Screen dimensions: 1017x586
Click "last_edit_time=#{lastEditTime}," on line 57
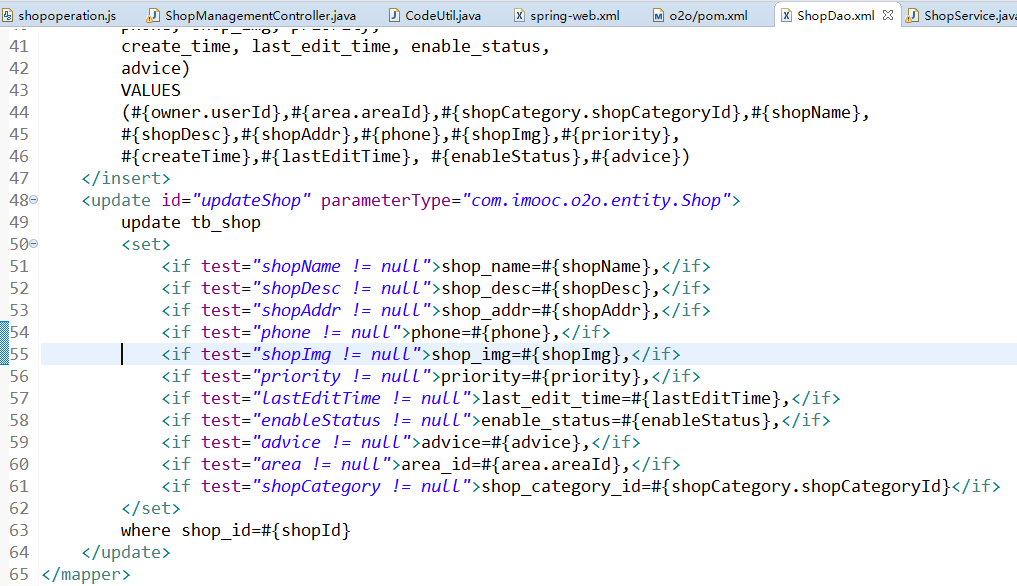pos(636,399)
